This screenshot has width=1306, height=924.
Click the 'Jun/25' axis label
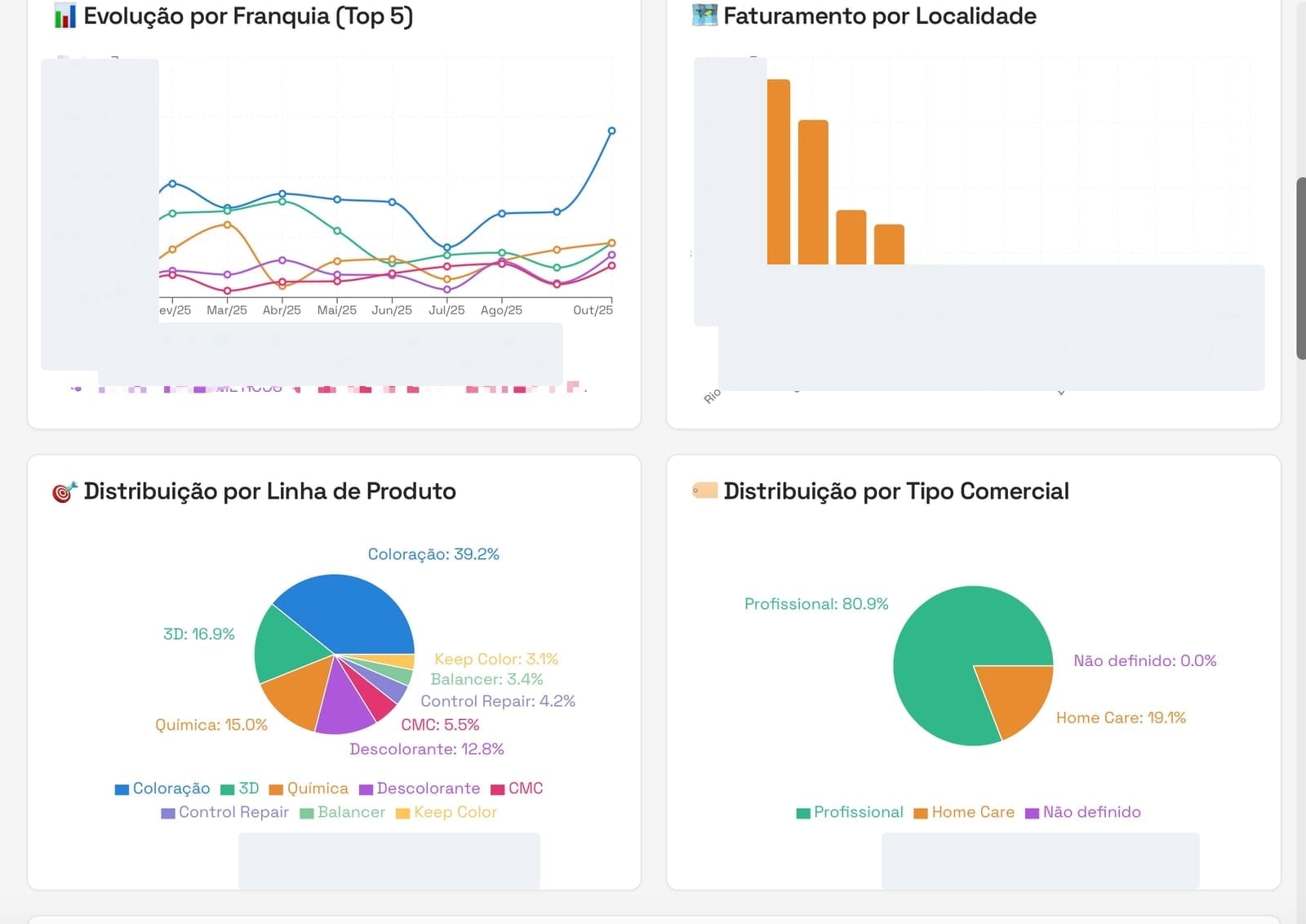click(x=392, y=310)
